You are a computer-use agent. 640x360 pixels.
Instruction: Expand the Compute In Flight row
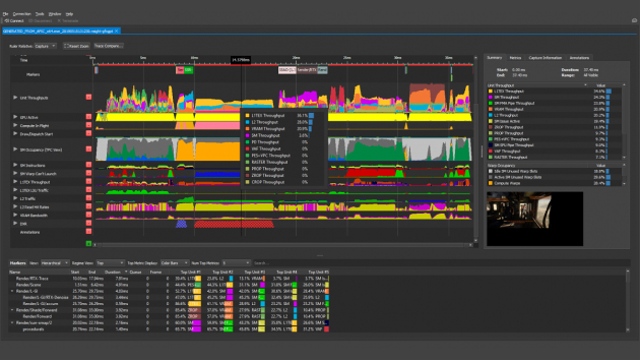point(15,125)
